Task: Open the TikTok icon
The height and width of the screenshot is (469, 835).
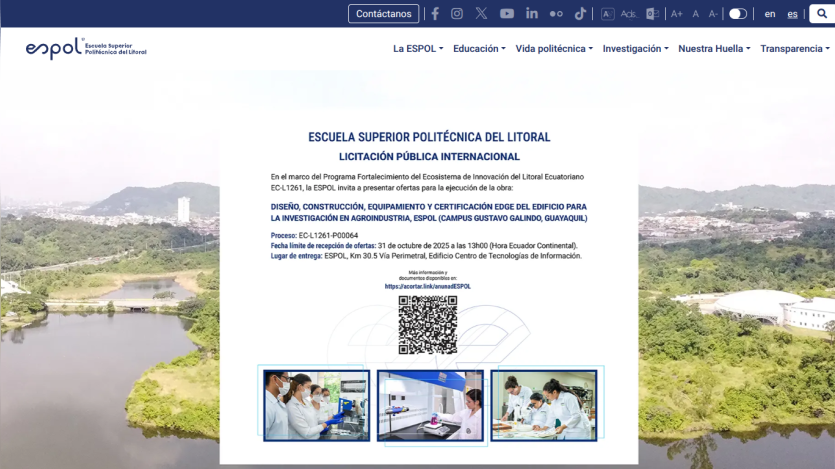Action: point(580,14)
